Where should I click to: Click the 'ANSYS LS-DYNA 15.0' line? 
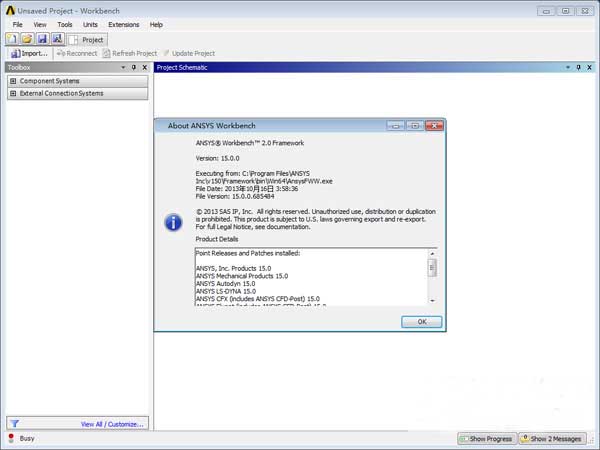click(226, 291)
